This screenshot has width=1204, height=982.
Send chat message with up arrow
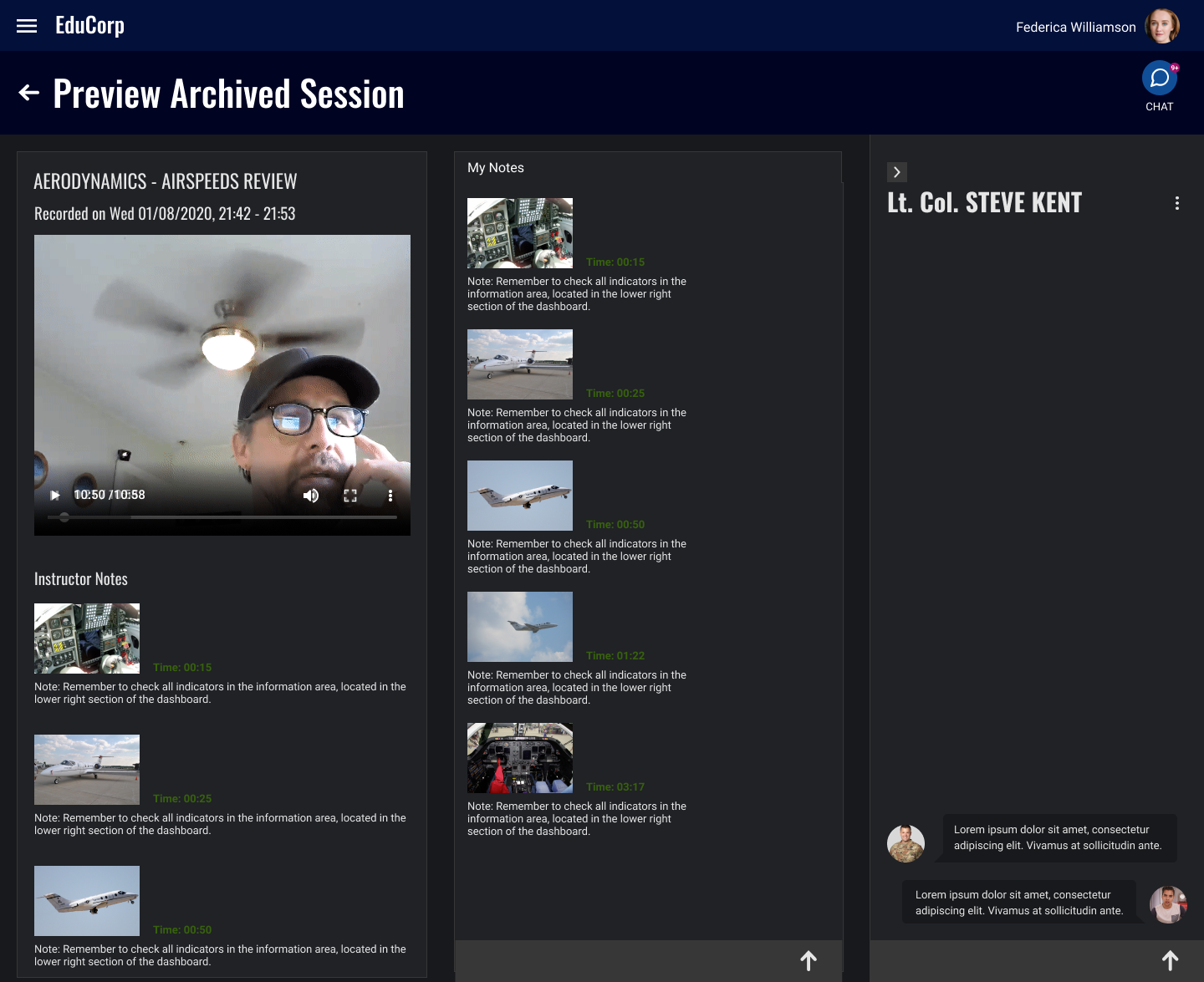point(1171,961)
